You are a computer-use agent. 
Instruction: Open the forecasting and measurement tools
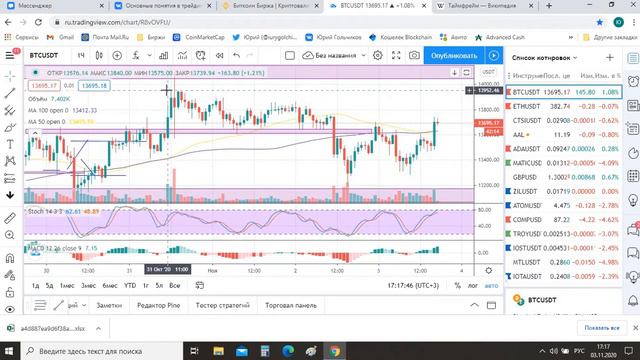tap(10, 178)
